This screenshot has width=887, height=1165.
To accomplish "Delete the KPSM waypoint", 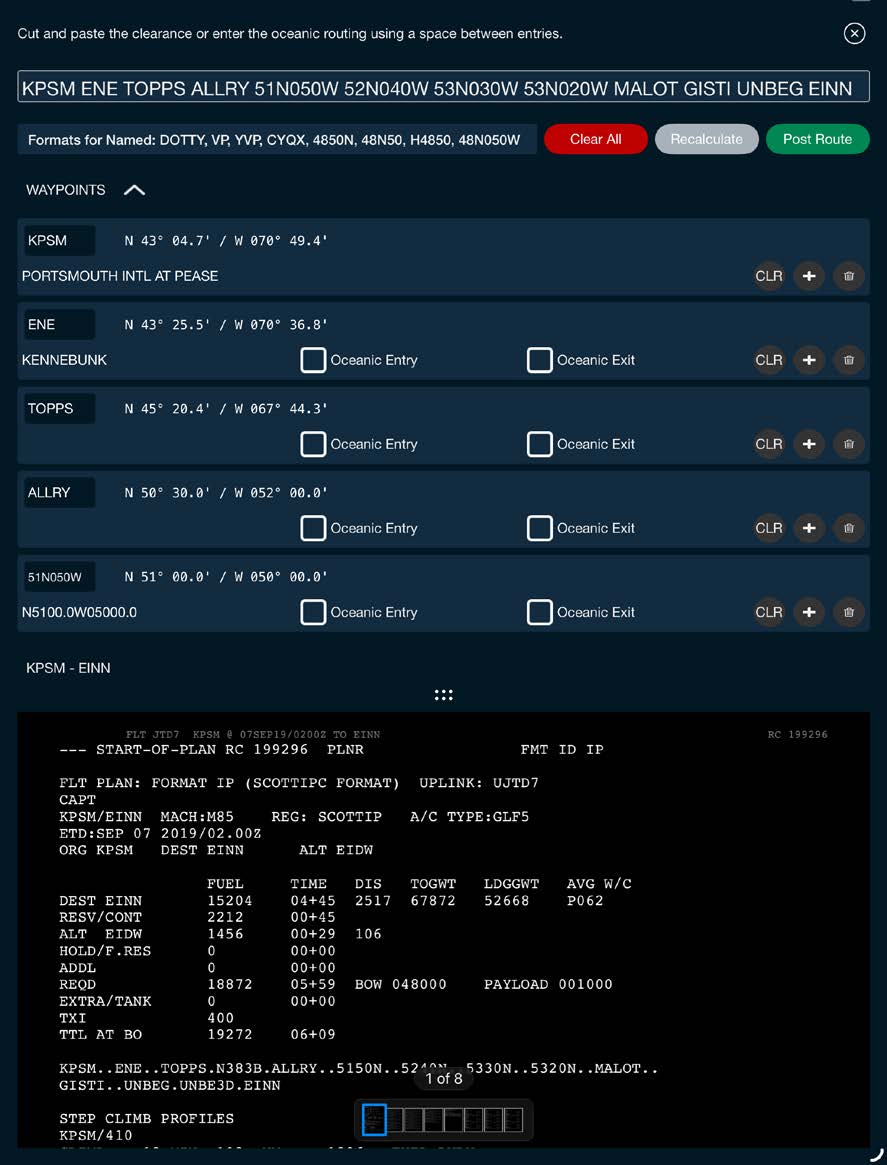I will click(848, 276).
